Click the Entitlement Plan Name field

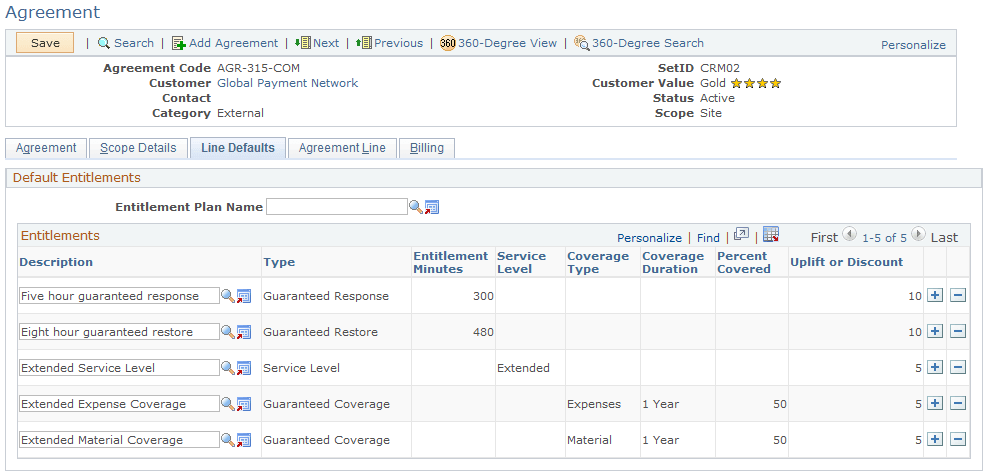(x=337, y=207)
